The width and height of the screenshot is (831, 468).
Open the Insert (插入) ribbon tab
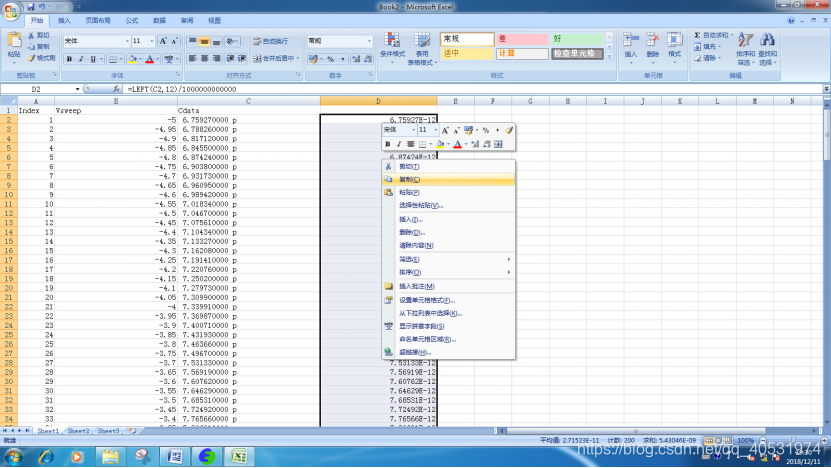[64, 21]
